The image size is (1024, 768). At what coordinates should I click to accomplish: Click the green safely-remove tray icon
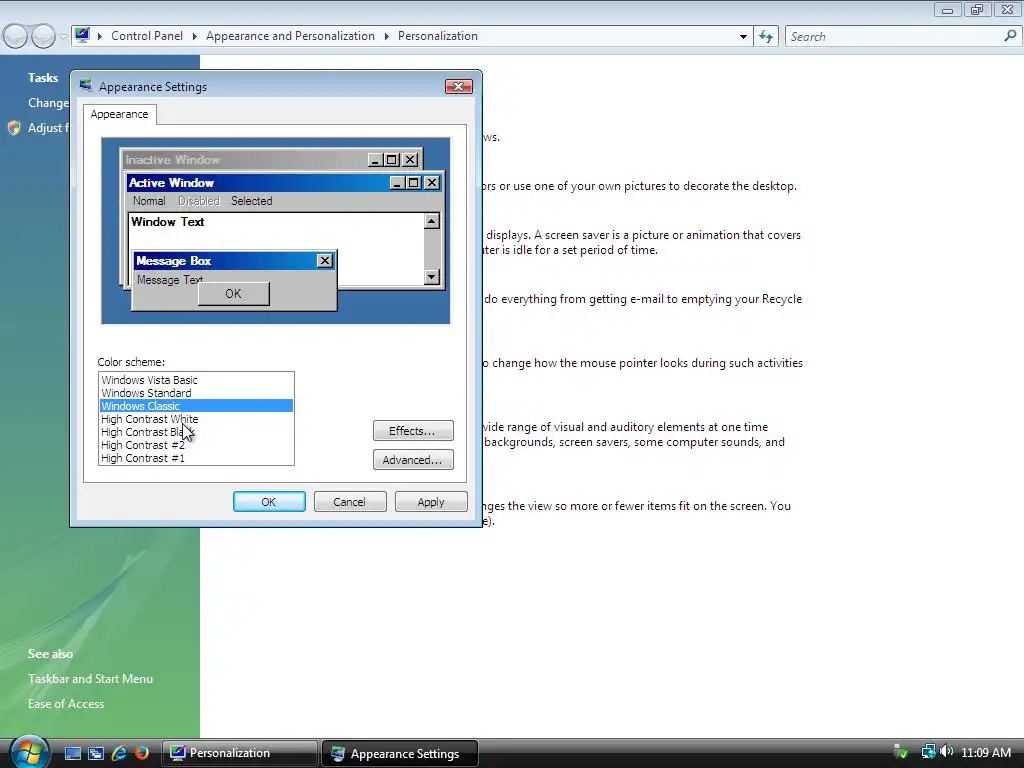click(901, 752)
